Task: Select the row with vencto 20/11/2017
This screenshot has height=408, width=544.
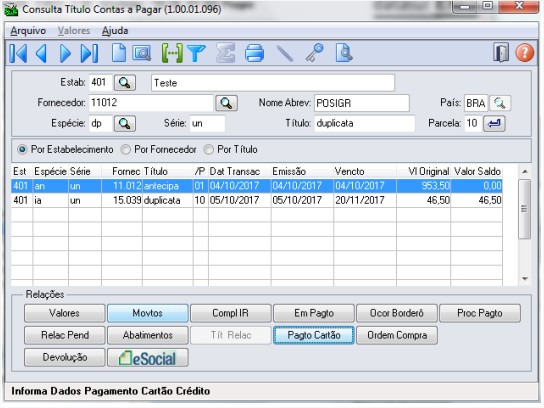Action: click(257, 200)
